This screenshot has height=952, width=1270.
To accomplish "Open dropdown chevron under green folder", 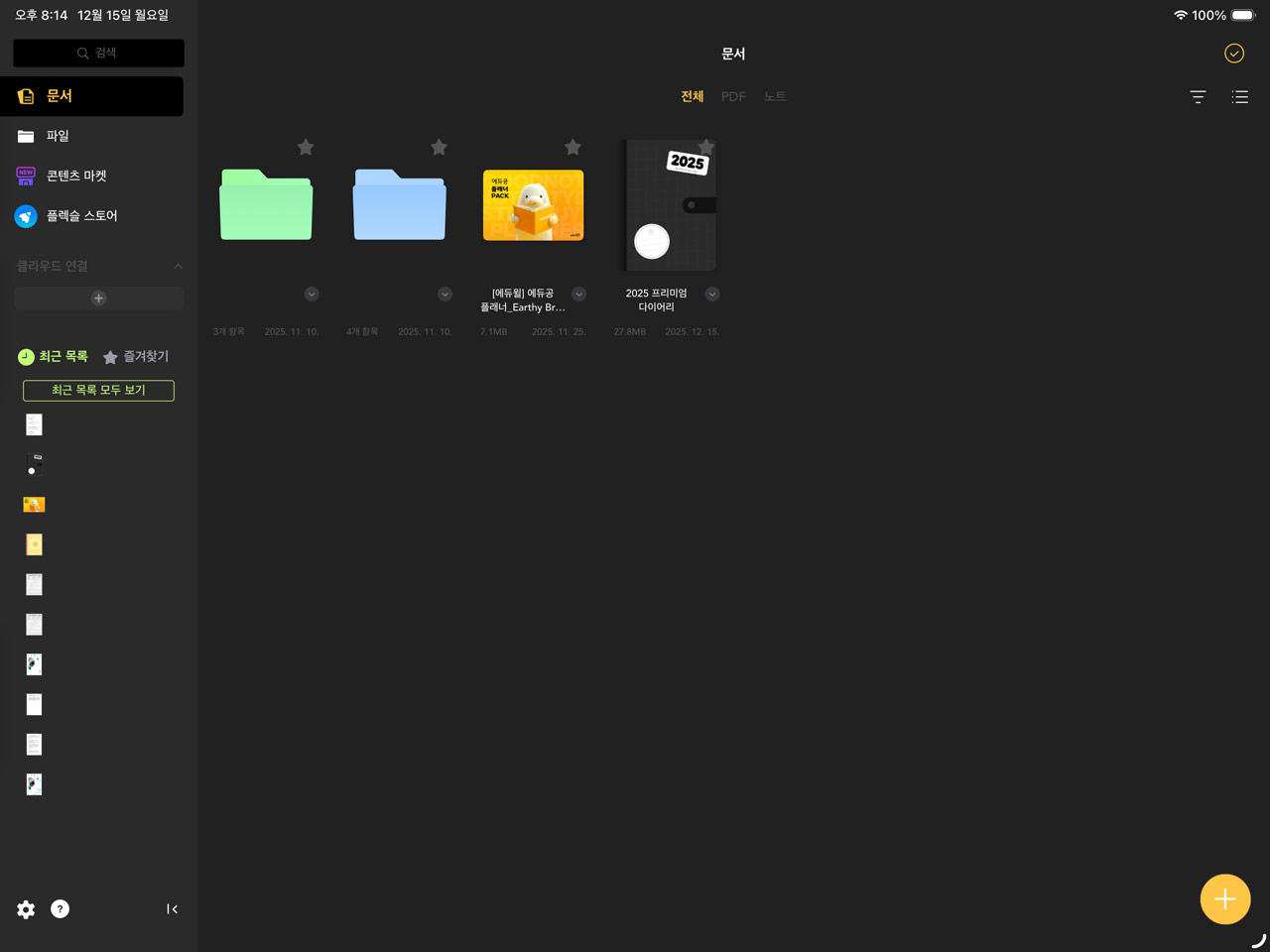I will (x=312, y=295).
